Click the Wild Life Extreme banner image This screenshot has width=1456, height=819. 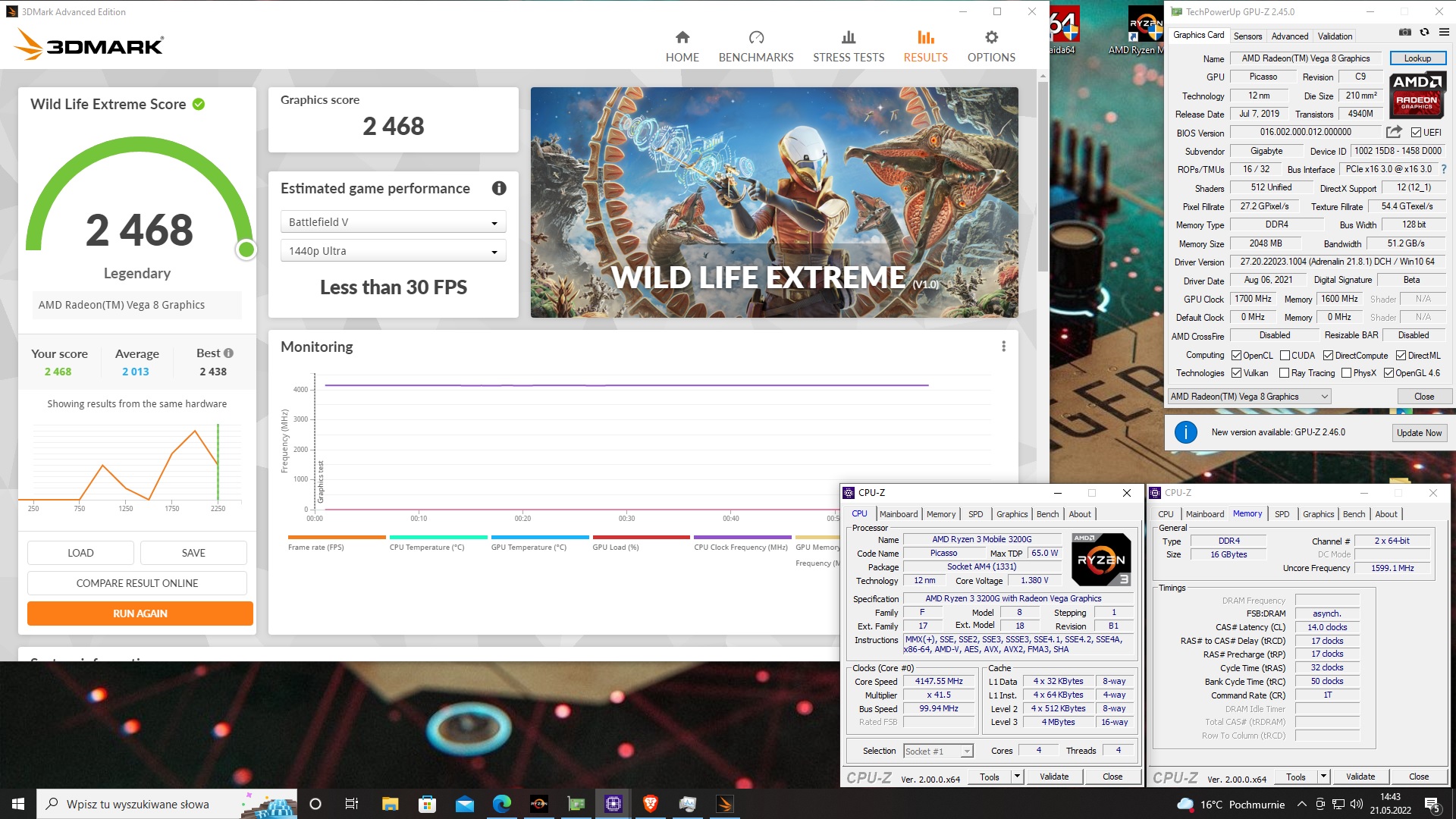[774, 202]
